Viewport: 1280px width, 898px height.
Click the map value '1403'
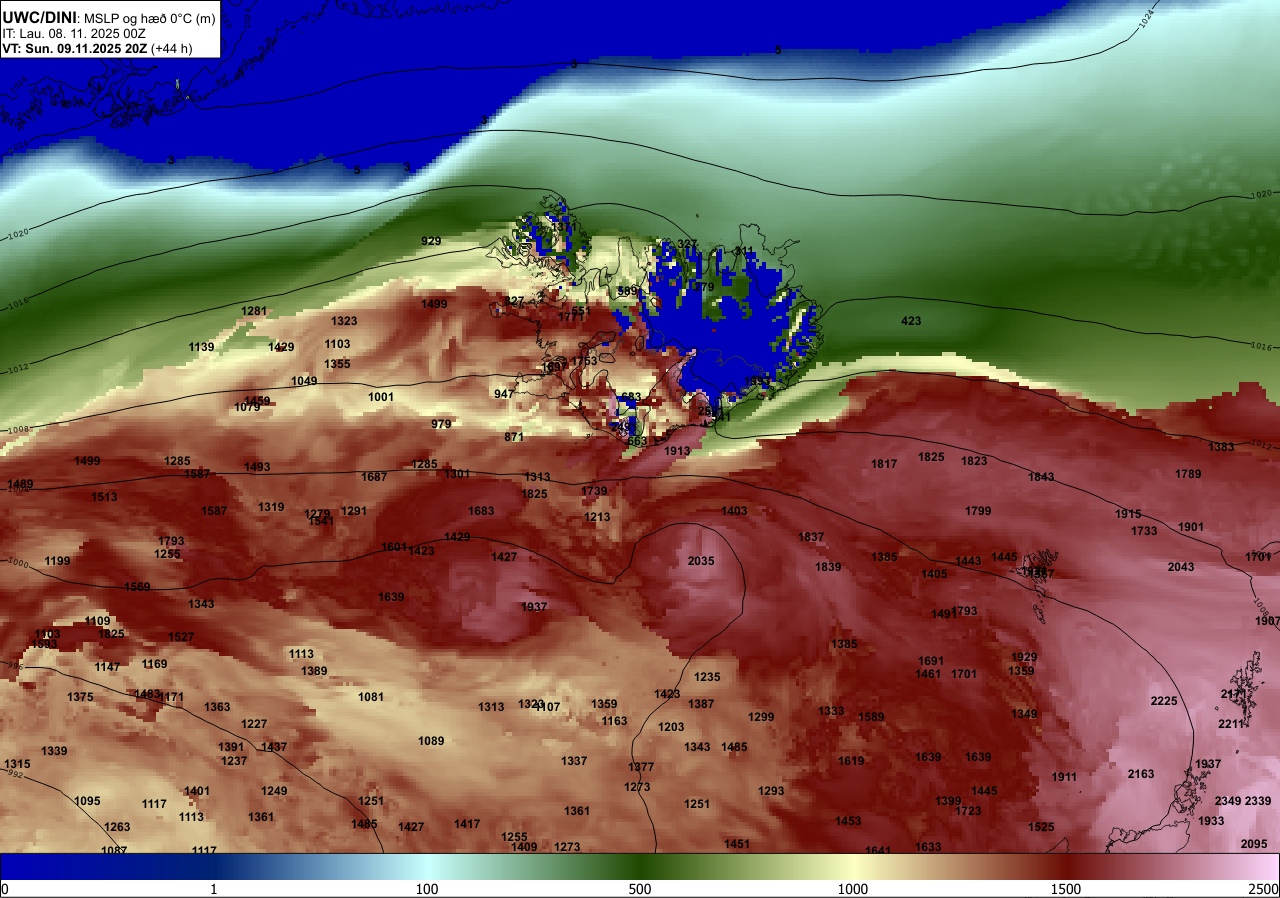pos(734,511)
